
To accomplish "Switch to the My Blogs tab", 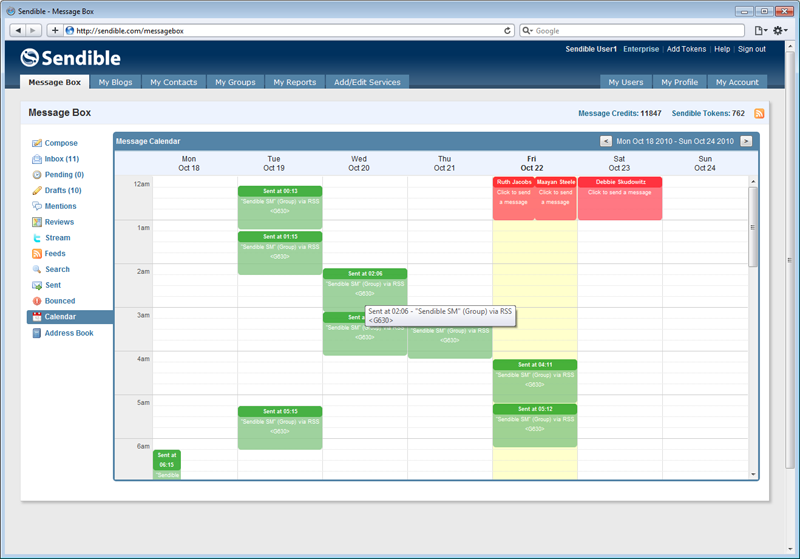I will [115, 82].
